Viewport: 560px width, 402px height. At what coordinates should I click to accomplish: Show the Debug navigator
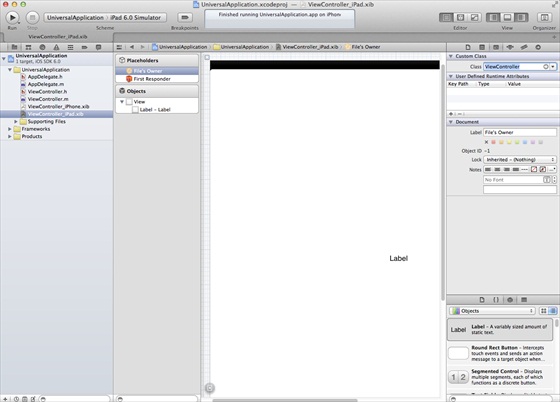(x=70, y=47)
